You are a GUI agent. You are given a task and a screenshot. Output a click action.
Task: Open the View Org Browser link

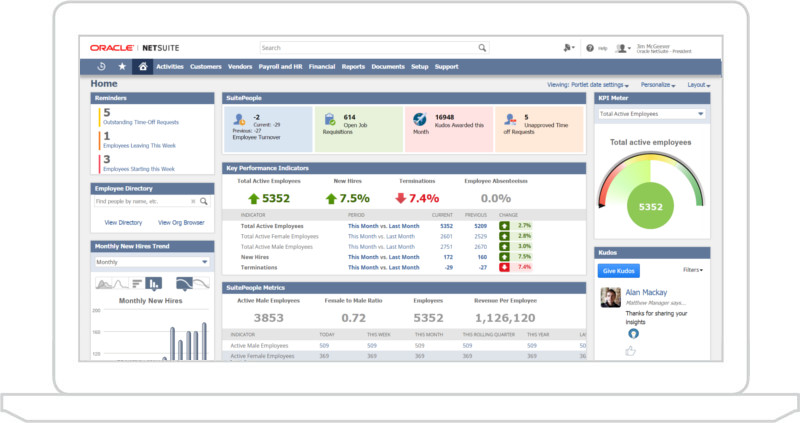(x=183, y=222)
